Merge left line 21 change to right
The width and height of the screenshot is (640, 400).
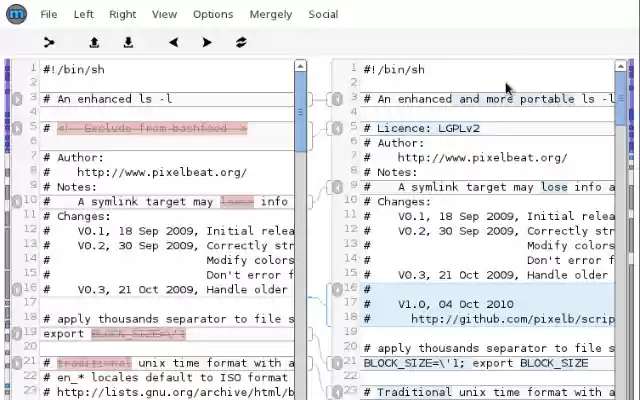tap(17, 363)
